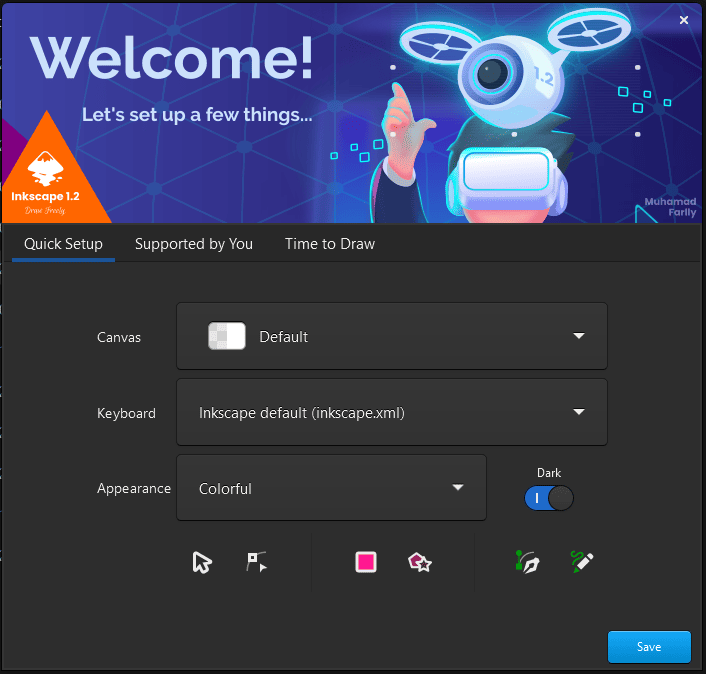The height and width of the screenshot is (674, 706).
Task: Click the "Canvas" label
Action: (x=119, y=337)
